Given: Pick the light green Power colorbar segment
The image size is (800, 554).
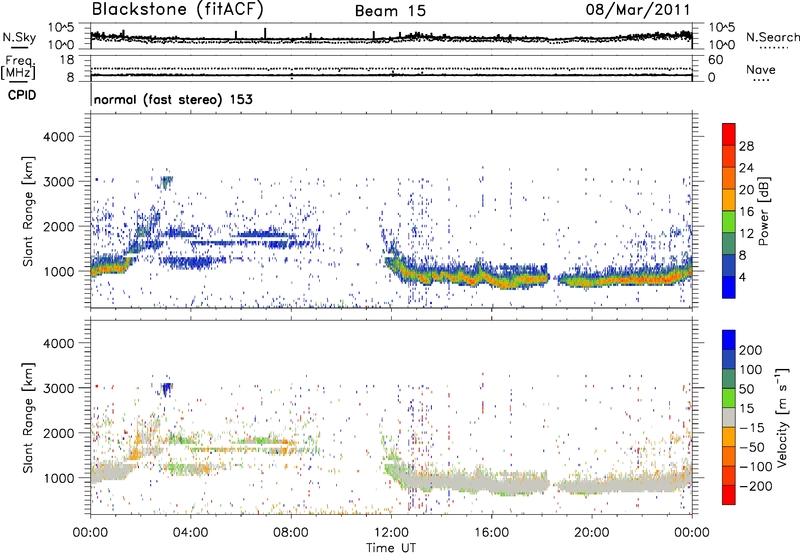Looking at the screenshot, I should click(729, 221).
